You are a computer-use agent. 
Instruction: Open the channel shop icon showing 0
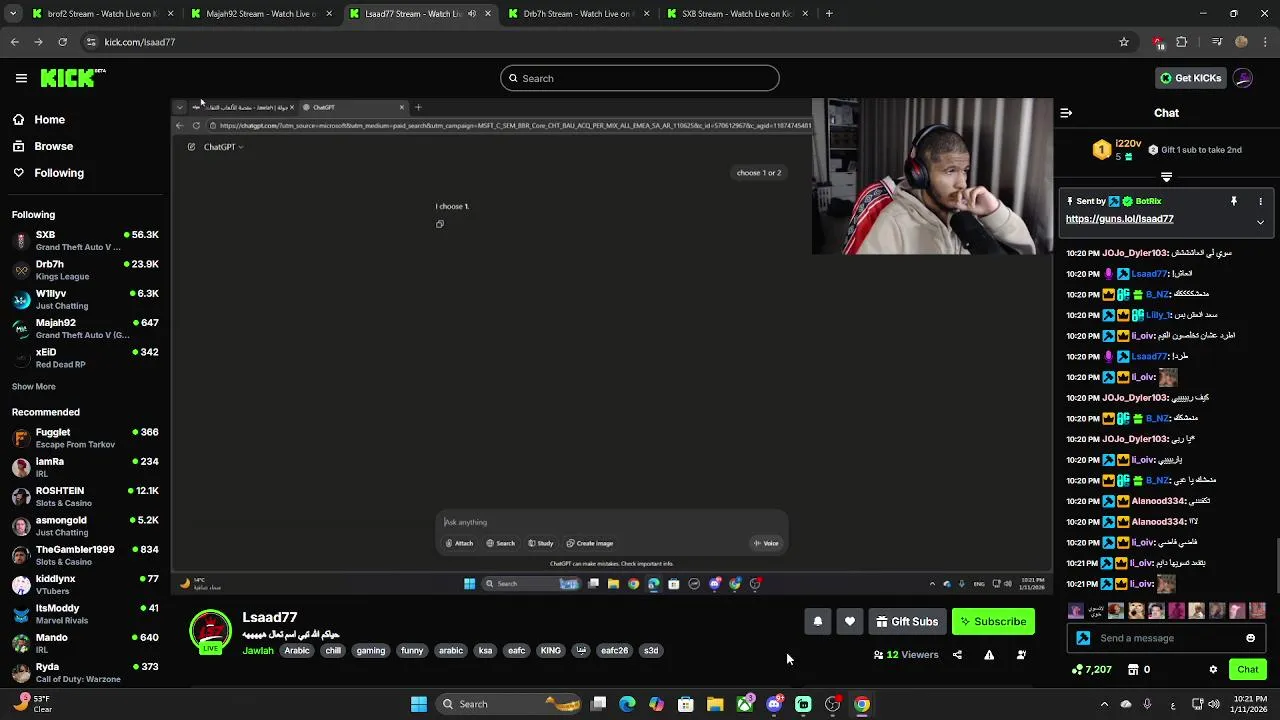(x=1139, y=669)
